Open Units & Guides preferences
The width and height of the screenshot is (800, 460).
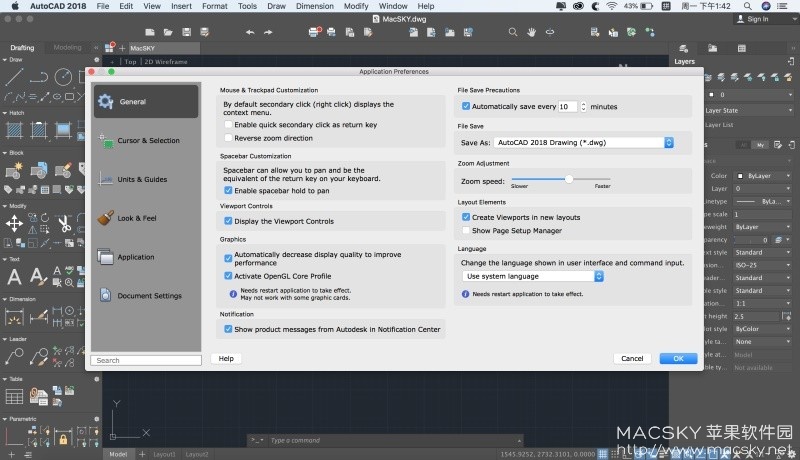point(146,179)
